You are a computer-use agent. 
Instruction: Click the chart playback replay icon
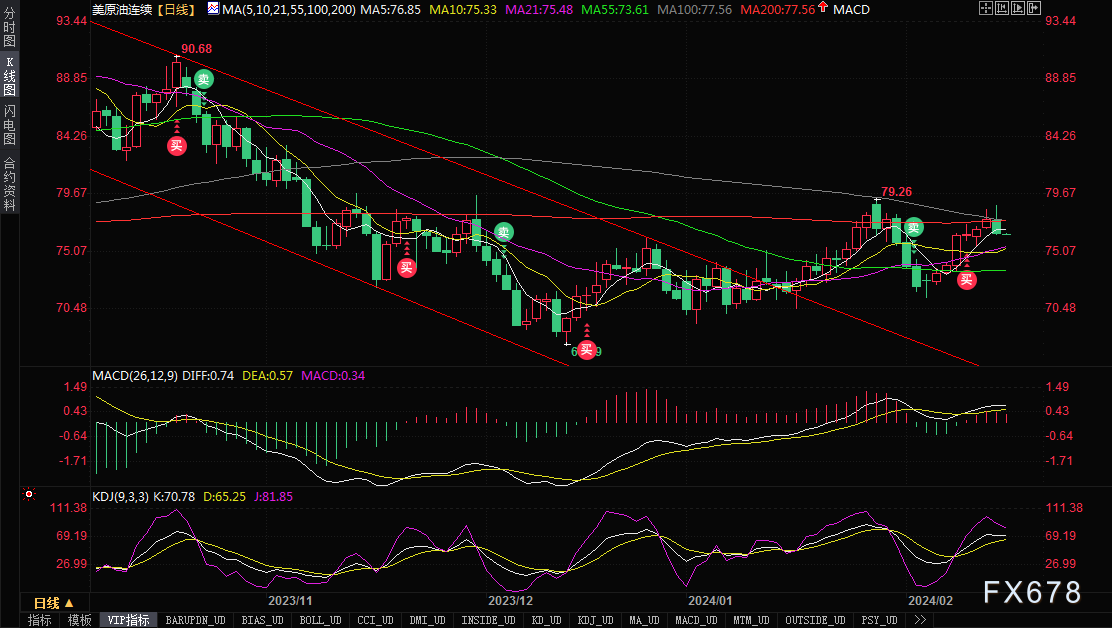click(1018, 8)
